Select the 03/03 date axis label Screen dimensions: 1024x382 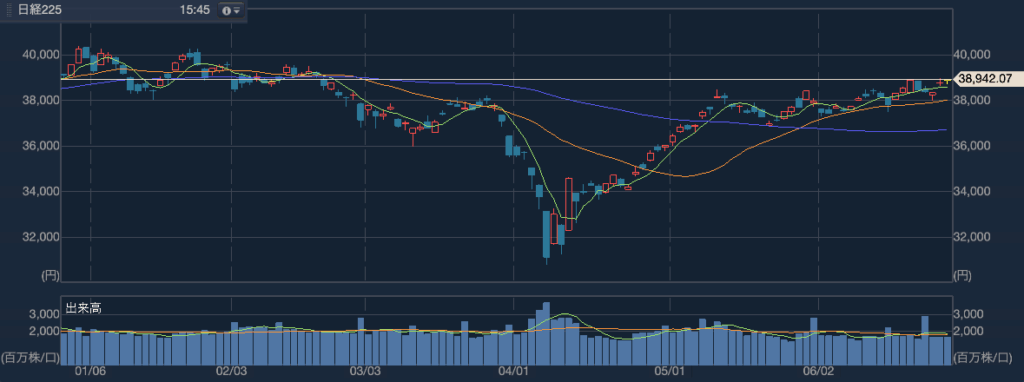[x=365, y=371]
